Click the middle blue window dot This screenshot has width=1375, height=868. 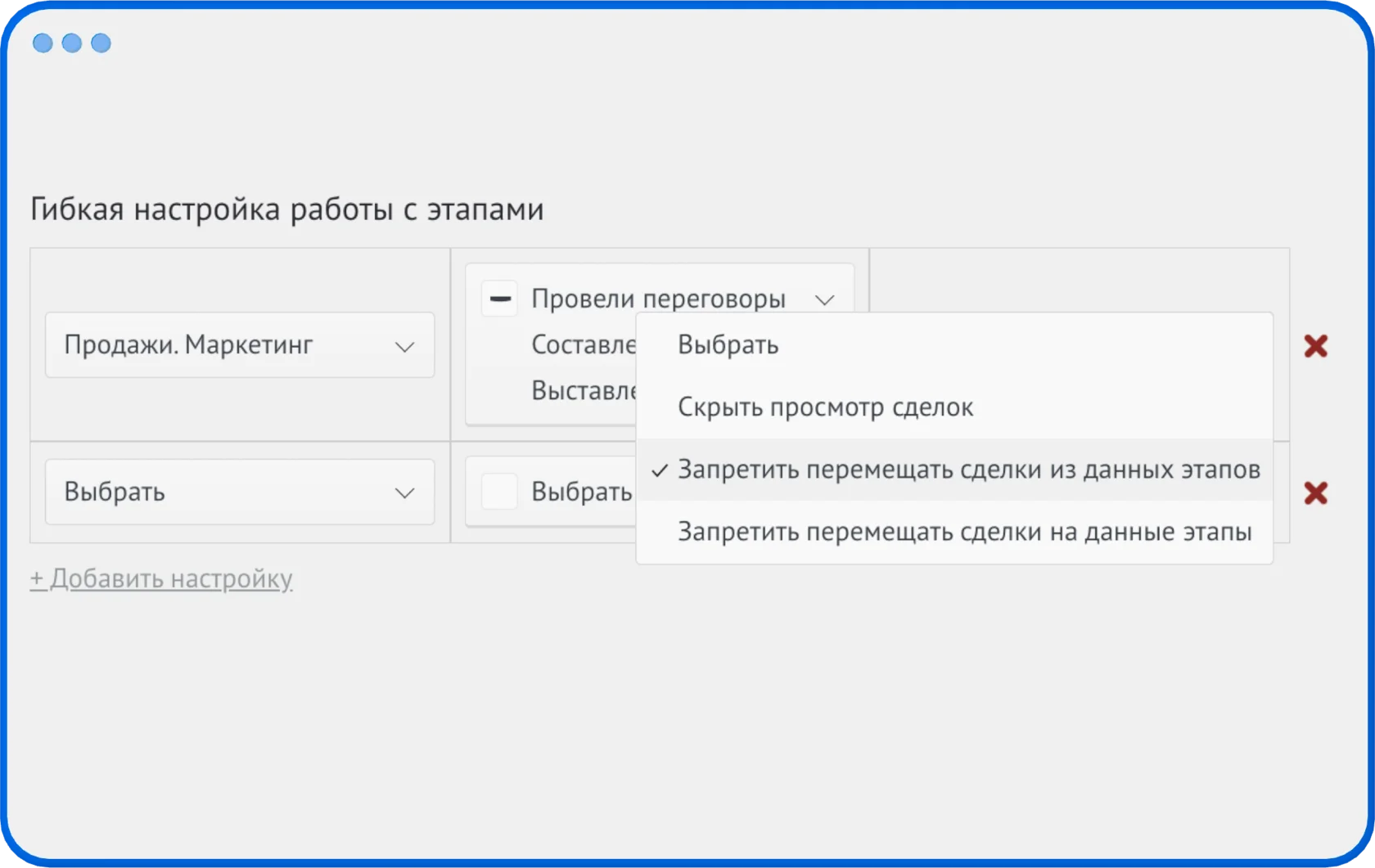click(71, 43)
